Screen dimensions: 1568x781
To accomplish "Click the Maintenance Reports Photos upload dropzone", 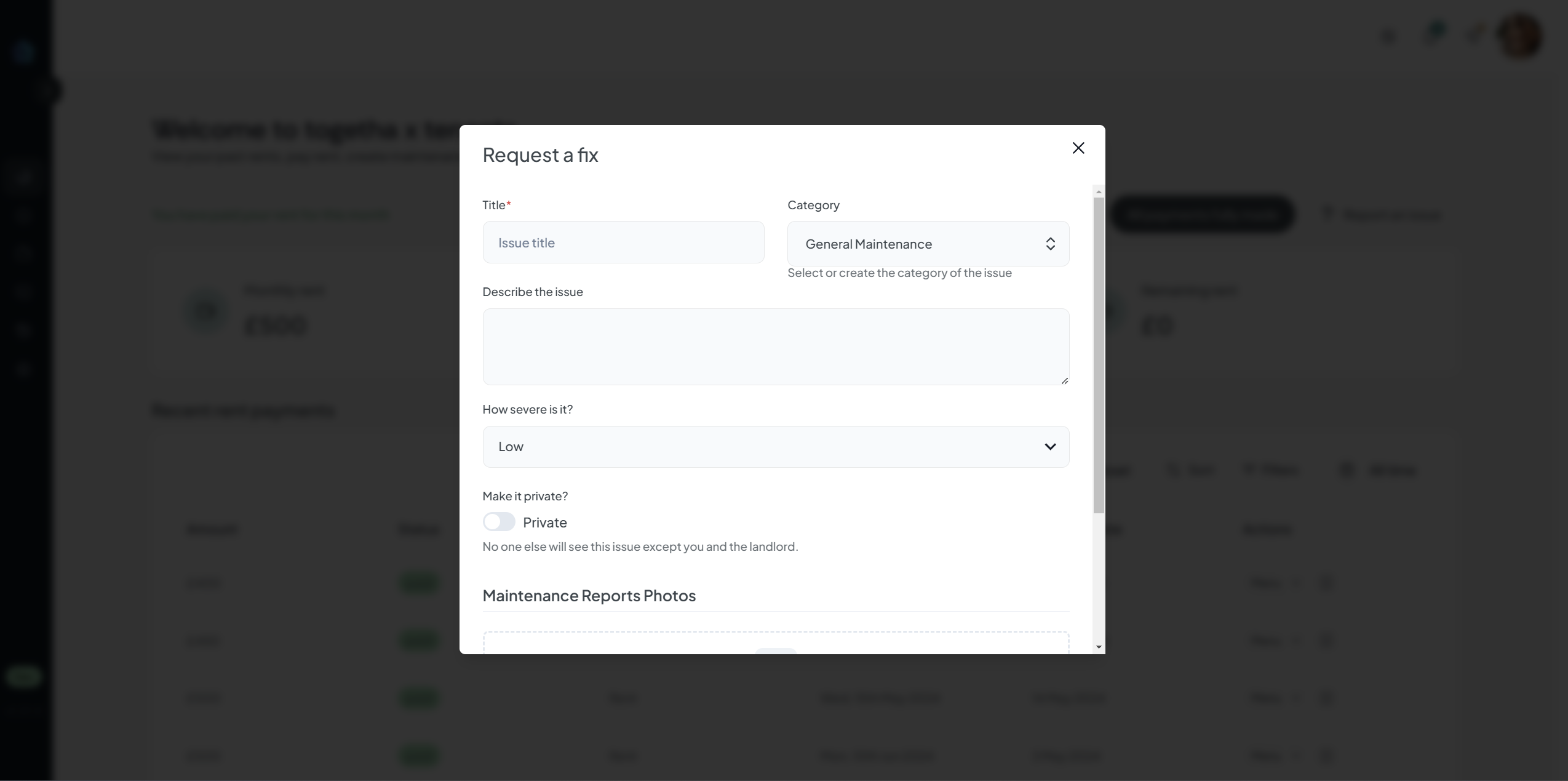I will coord(776,643).
